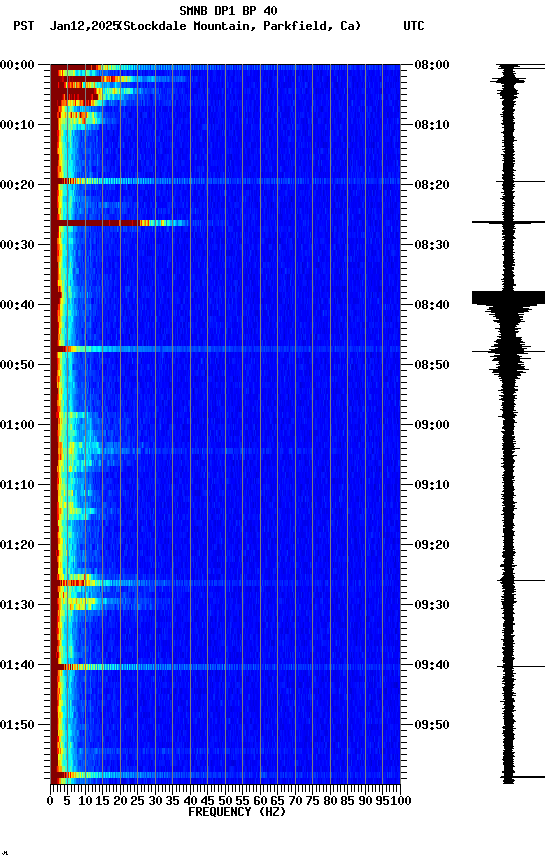Image resolution: width=552 pixels, height=864 pixels.
Task: Click the broadband streak near 09:40 UTC
Action: (225, 667)
